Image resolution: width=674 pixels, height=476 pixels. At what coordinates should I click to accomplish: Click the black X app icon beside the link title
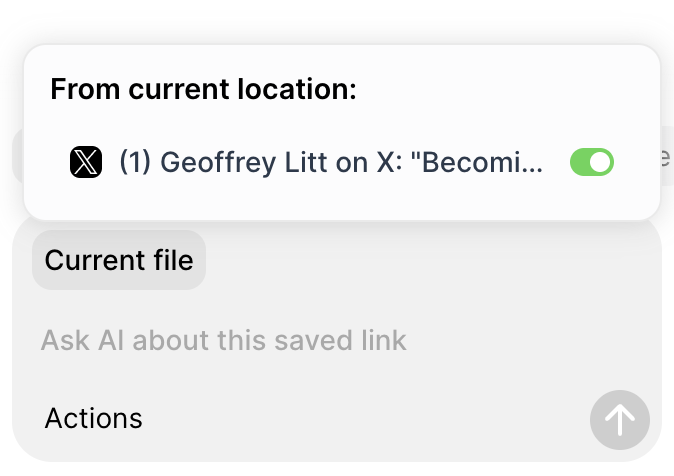pos(86,162)
